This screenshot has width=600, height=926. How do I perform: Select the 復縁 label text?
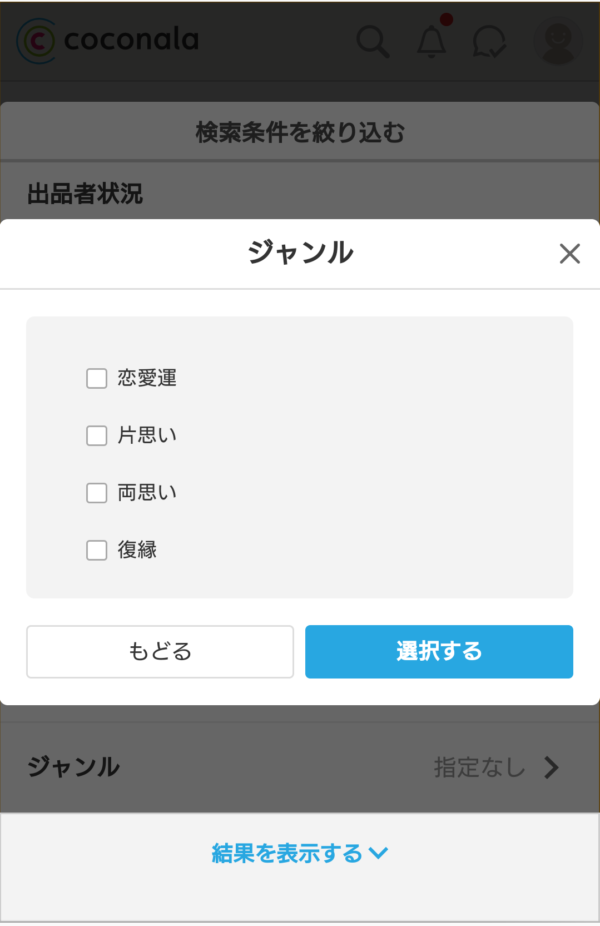[x=137, y=550]
